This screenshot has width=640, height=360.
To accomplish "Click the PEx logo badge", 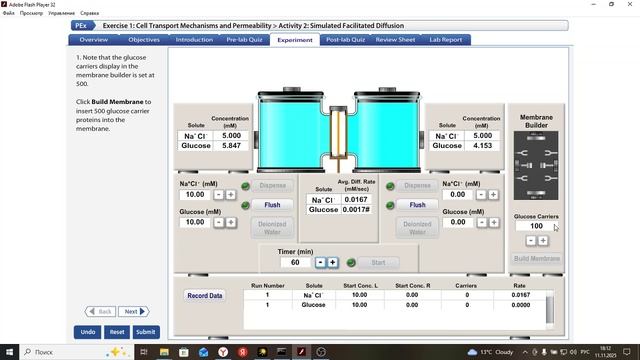I will [83, 25].
